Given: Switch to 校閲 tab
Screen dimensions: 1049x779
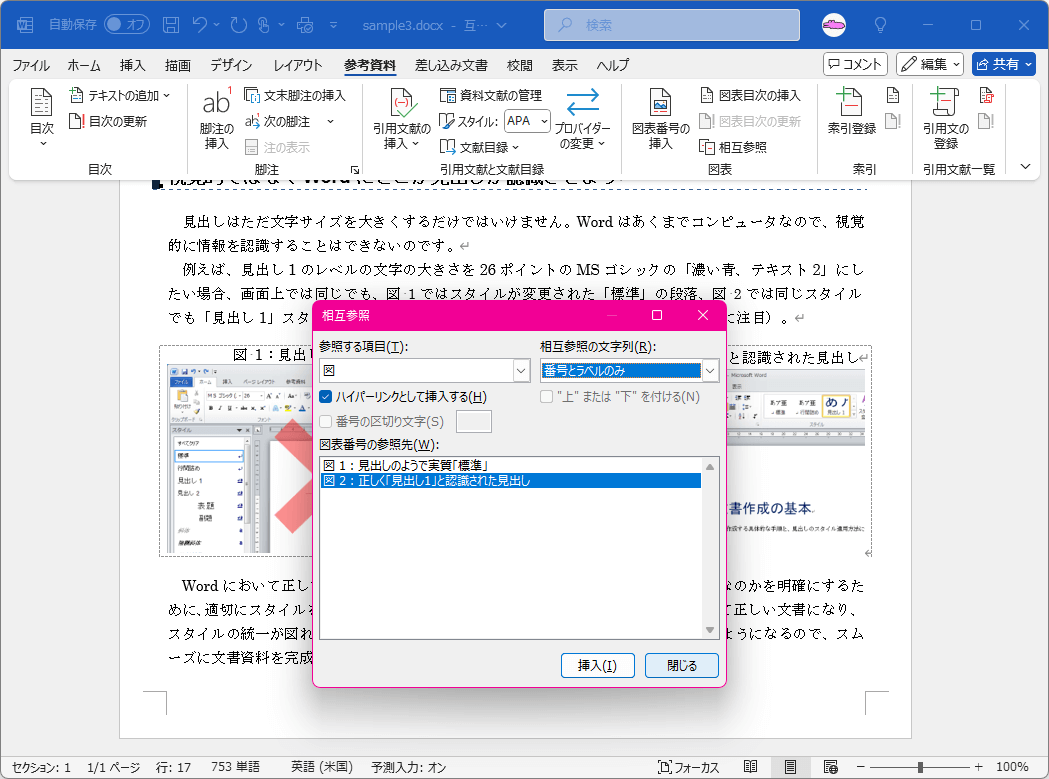Looking at the screenshot, I should (x=520, y=65).
